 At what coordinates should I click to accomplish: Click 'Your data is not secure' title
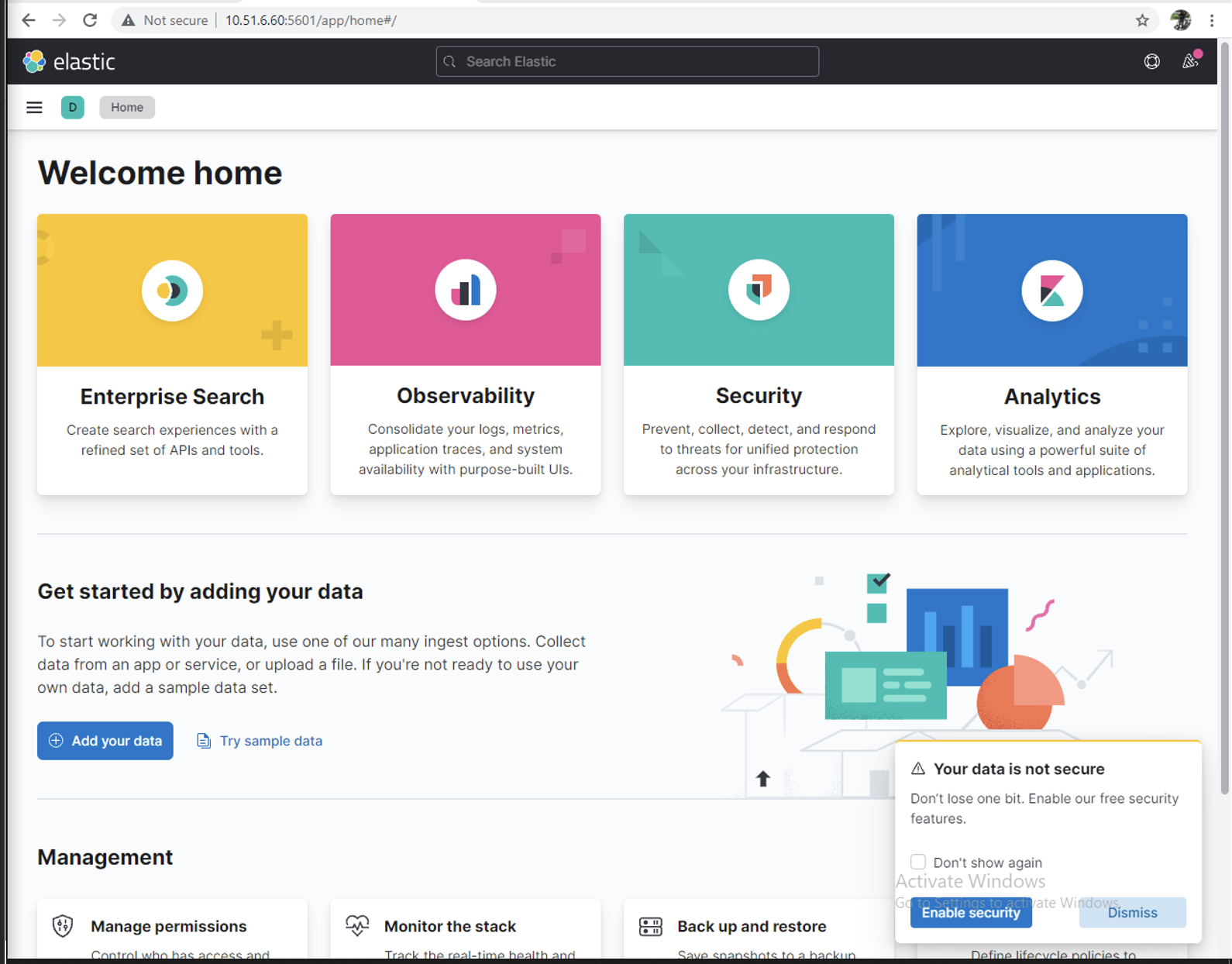click(1019, 769)
